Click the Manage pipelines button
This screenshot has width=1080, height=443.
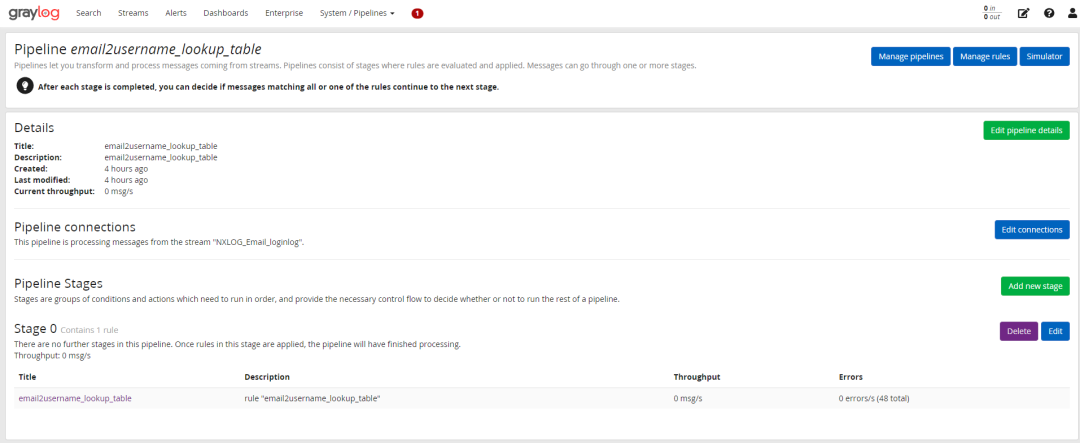(910, 57)
